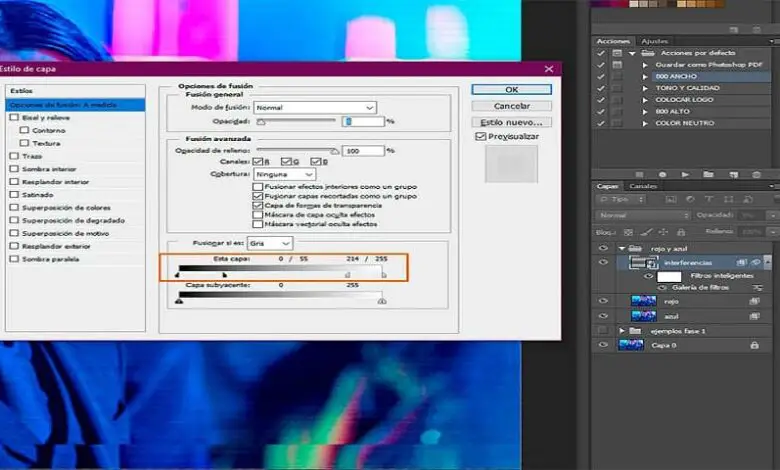This screenshot has width=780, height=470.
Task: Hide the interferencias layer with its eye icon
Action: point(603,262)
